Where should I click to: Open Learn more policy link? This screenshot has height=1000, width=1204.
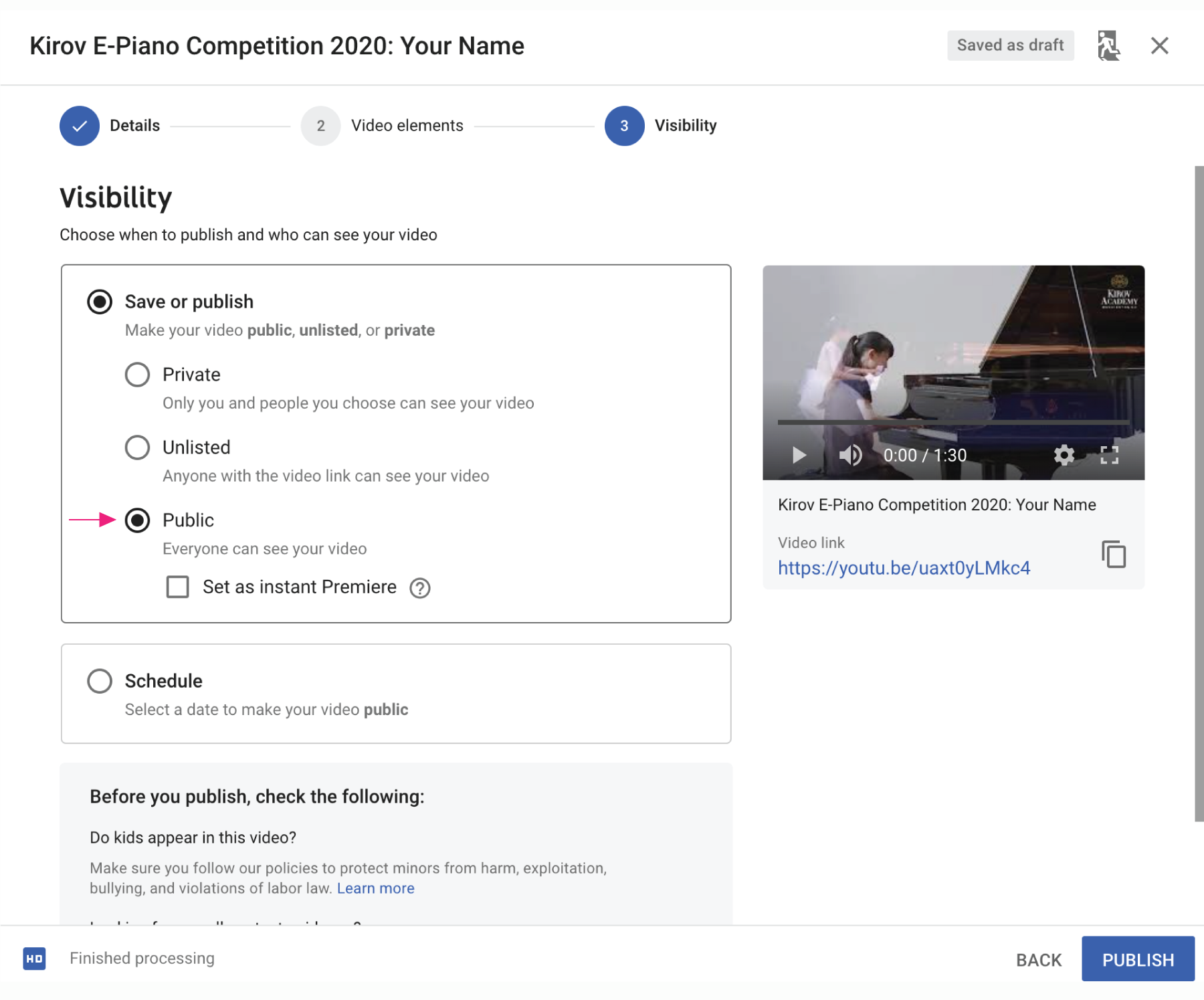pyautogui.click(x=375, y=888)
